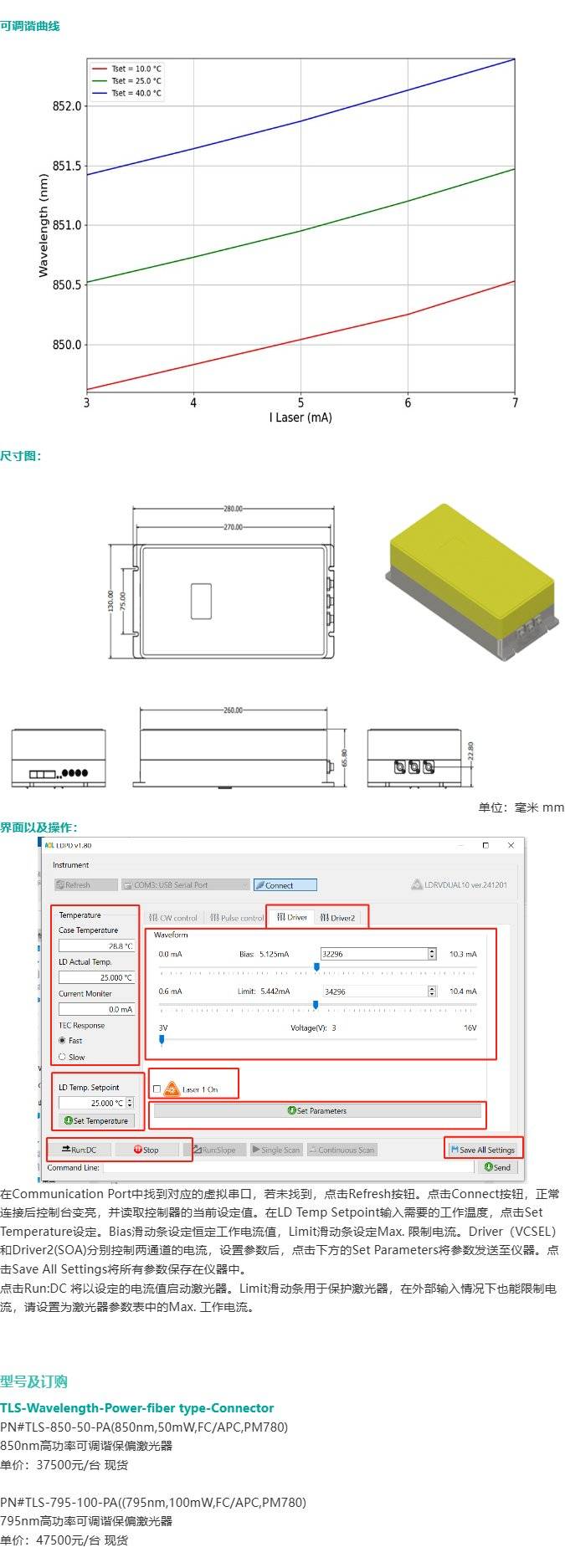Click the Voltage slider handle
Viewport: 565px width, 1568px height.
[x=162, y=1040]
